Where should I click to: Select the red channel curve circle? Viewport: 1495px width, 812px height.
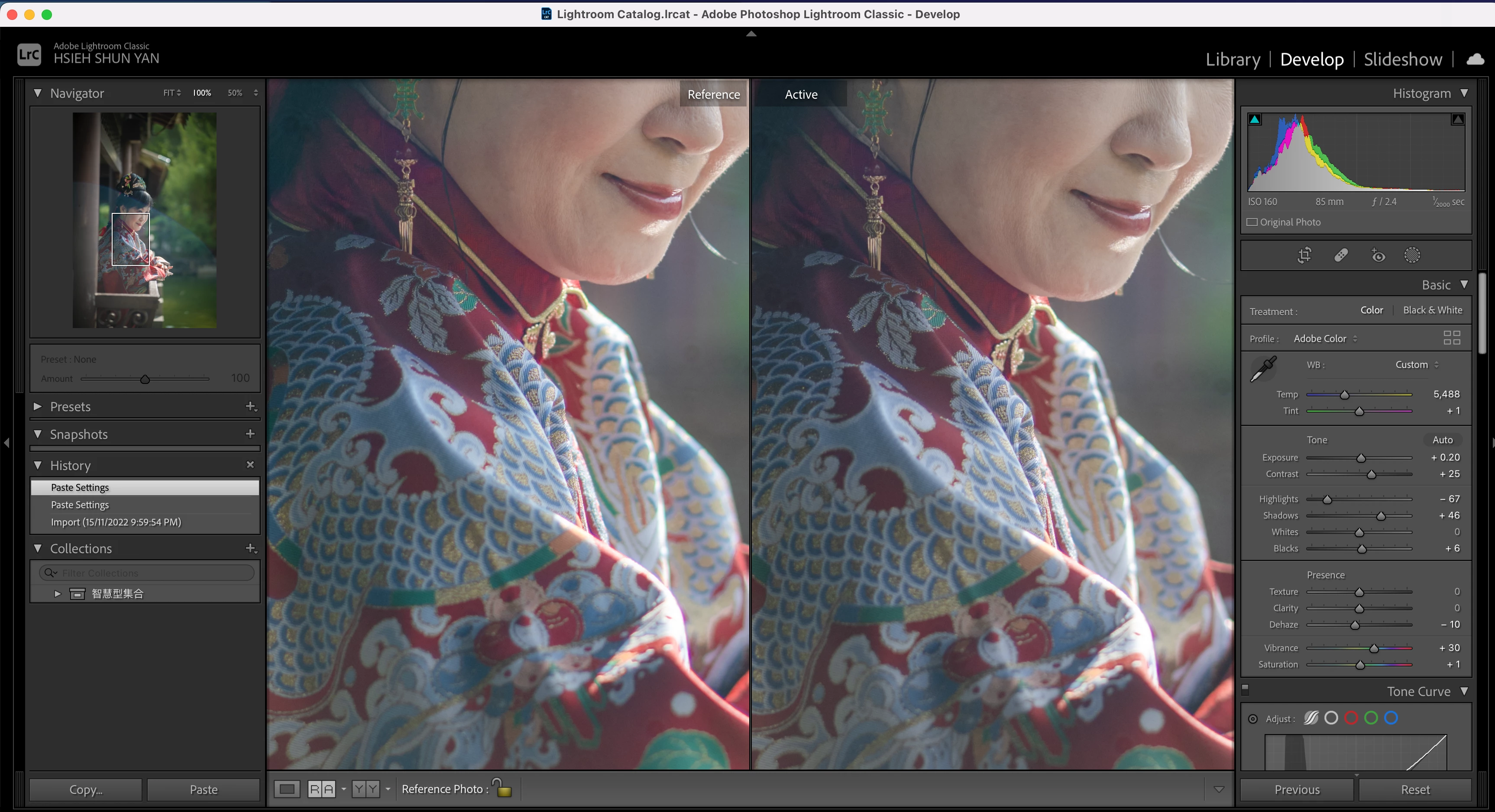click(x=1351, y=718)
